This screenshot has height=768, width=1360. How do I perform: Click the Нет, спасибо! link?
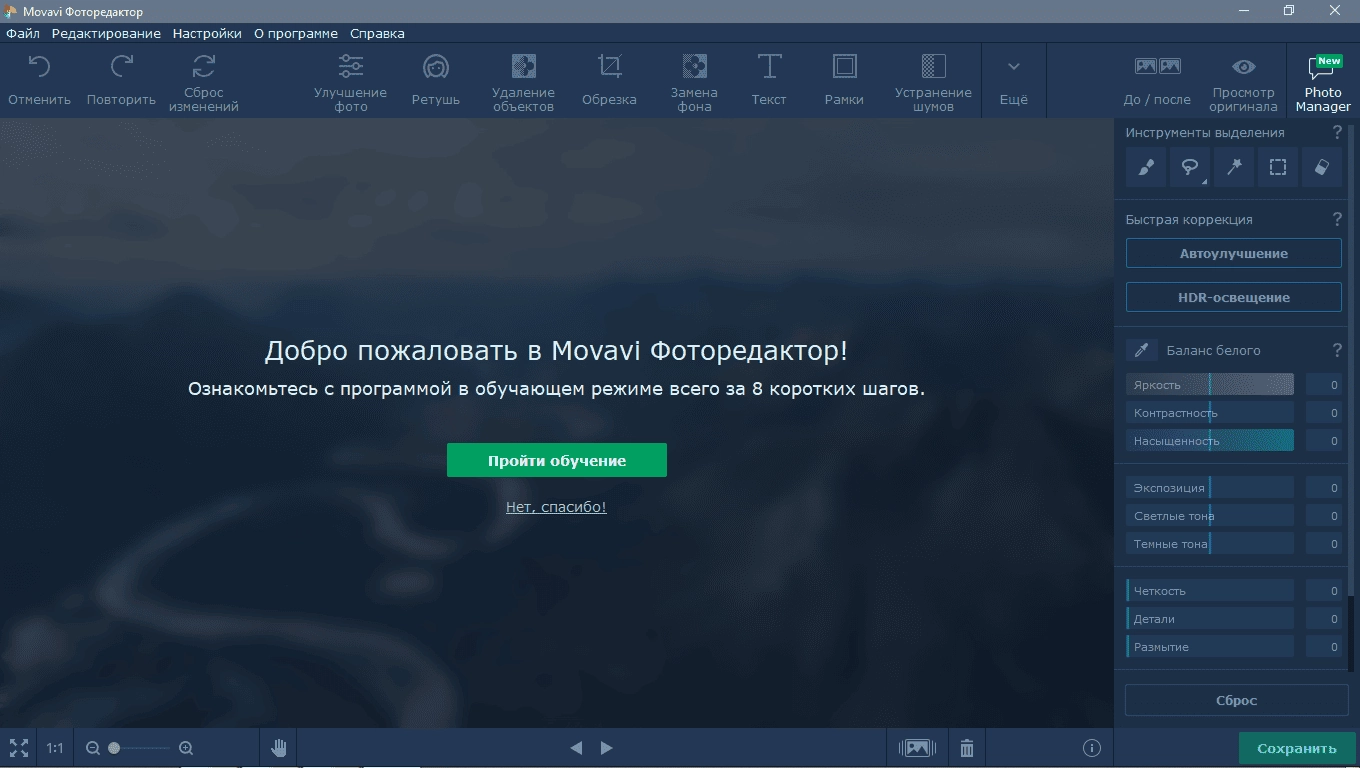point(556,507)
